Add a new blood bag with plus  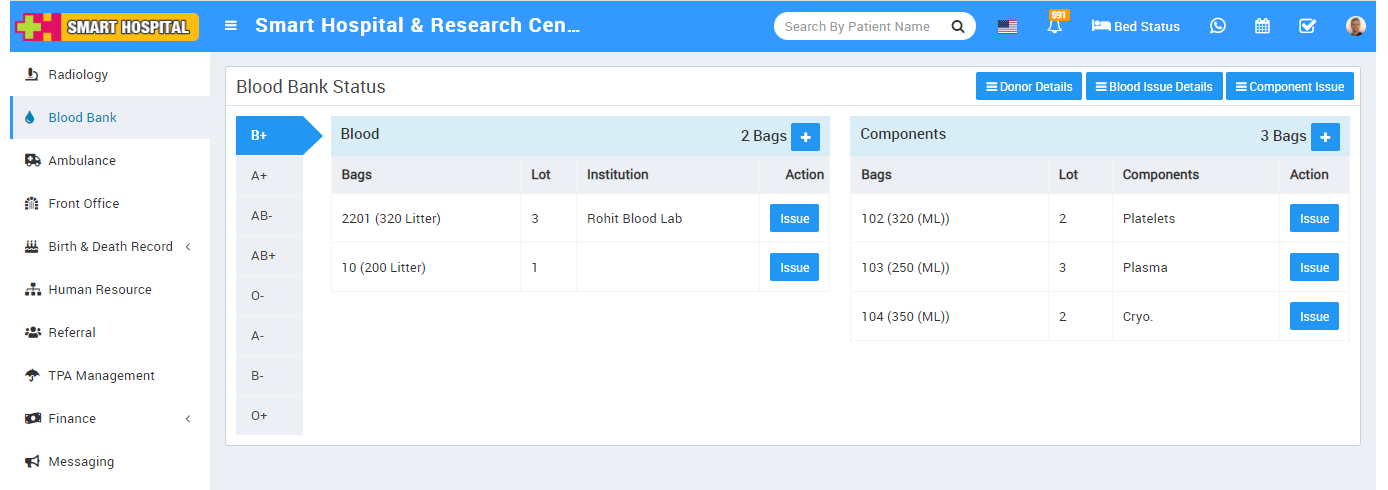805,137
